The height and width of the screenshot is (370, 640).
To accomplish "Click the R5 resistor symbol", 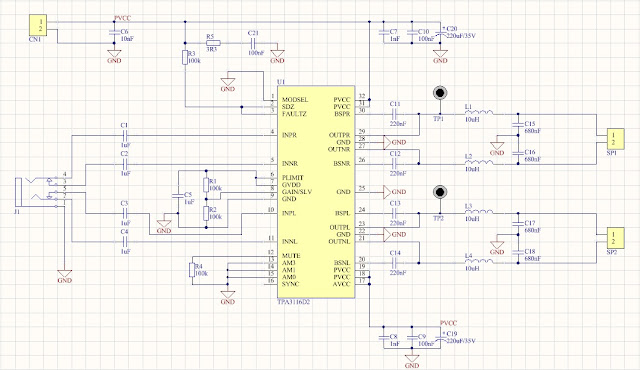I will click(x=213, y=43).
